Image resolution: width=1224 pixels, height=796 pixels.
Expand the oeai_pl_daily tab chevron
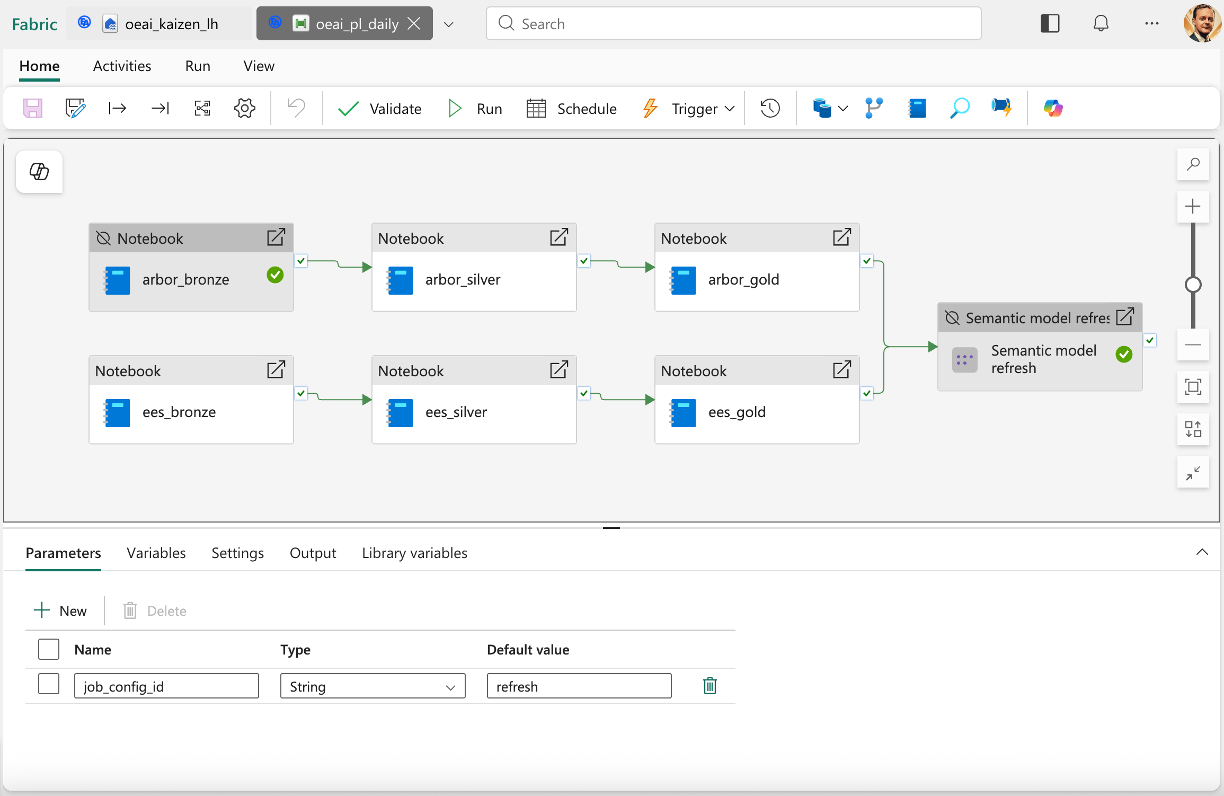point(446,23)
